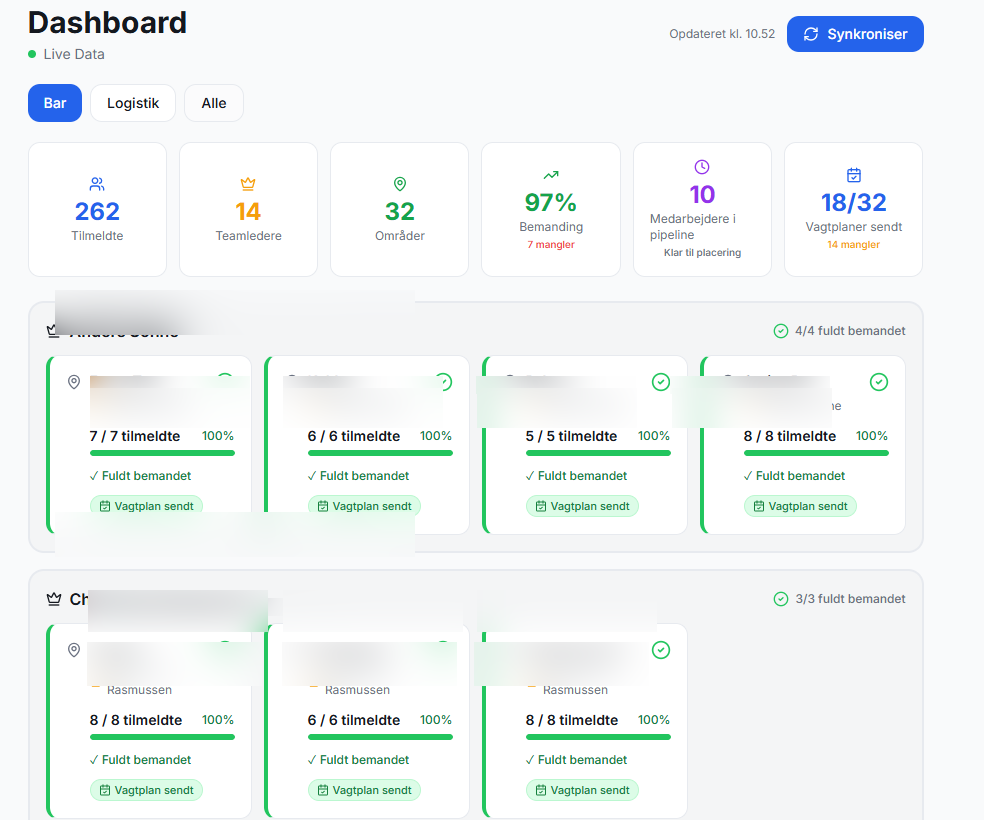Click the Vagtplaner sendt label
Image resolution: width=984 pixels, height=820 pixels.
(853, 227)
